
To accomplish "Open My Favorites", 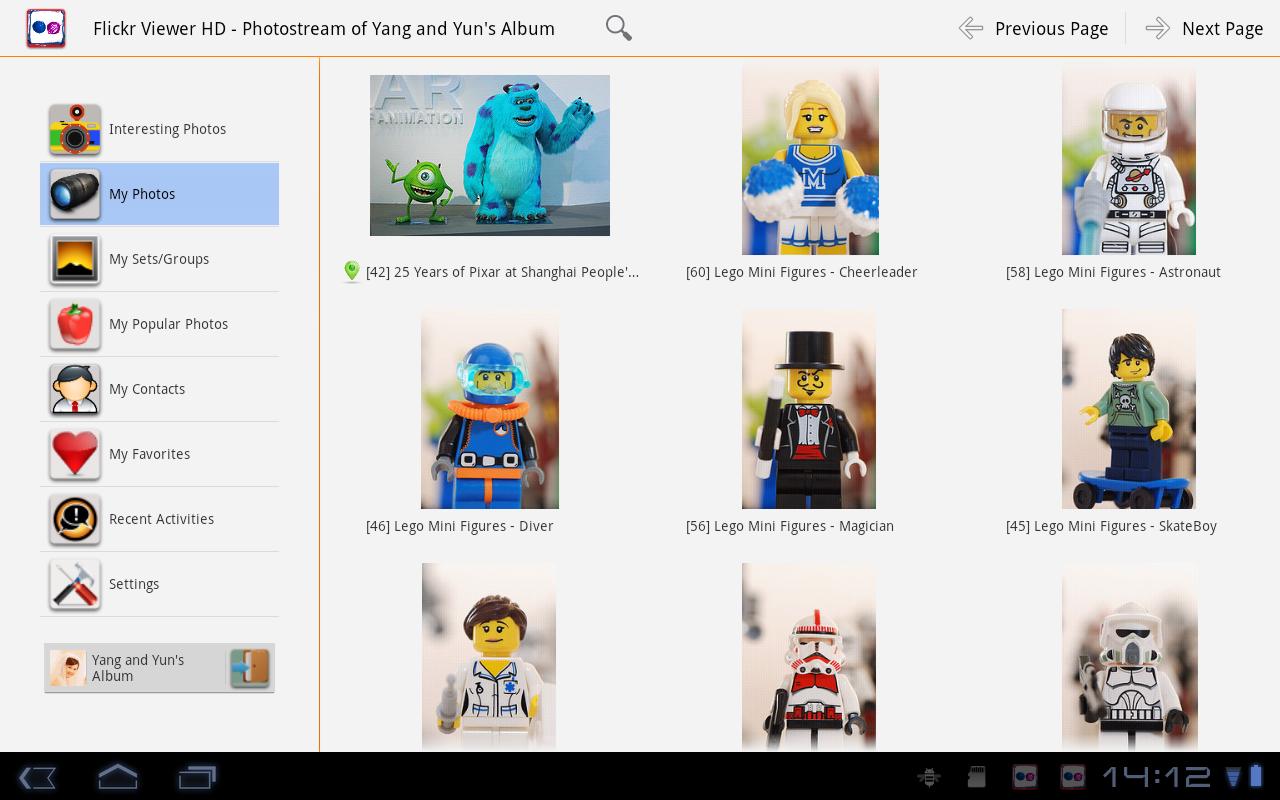I will pyautogui.click(x=159, y=454).
